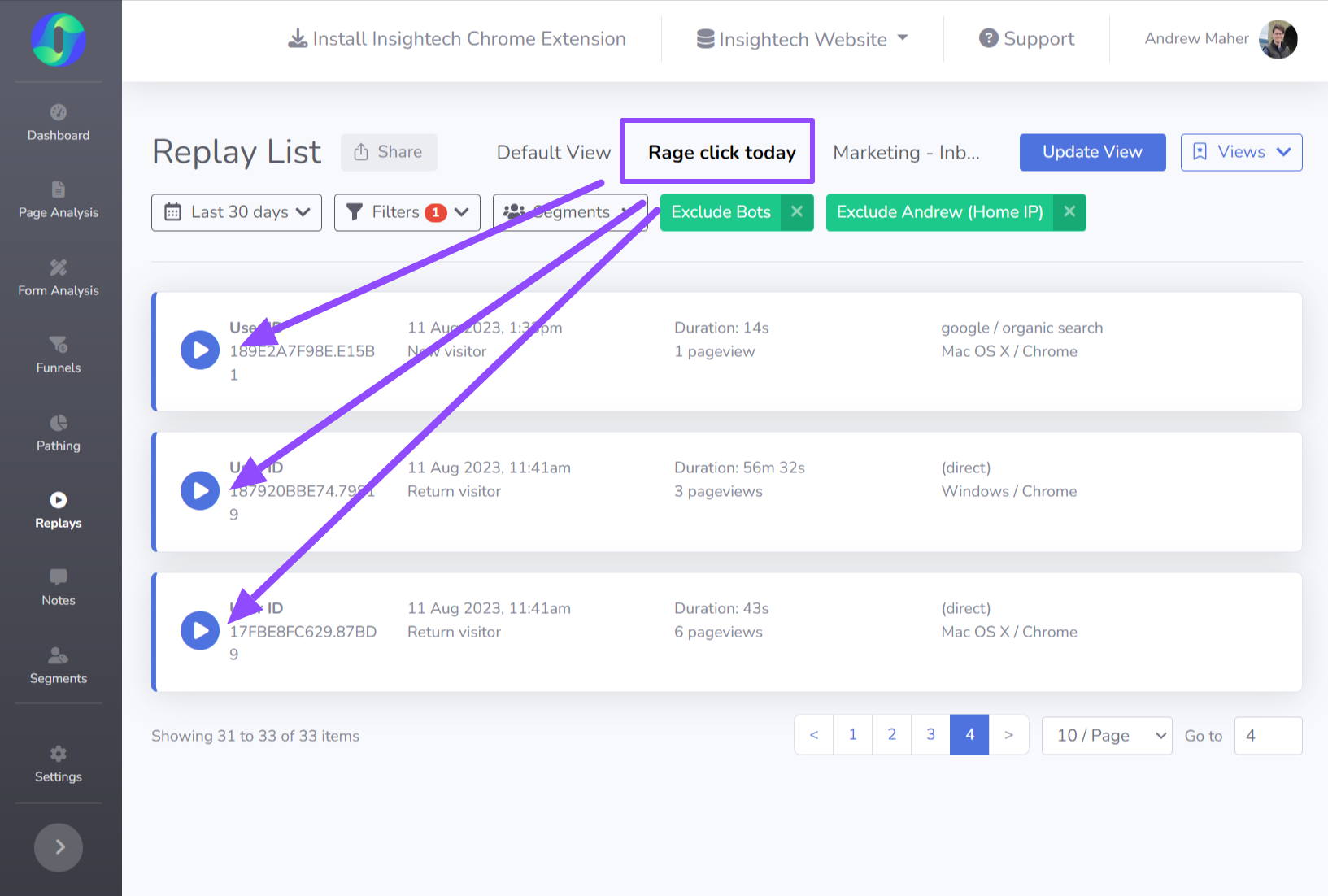Open Settings from the sidebar

coord(59,764)
